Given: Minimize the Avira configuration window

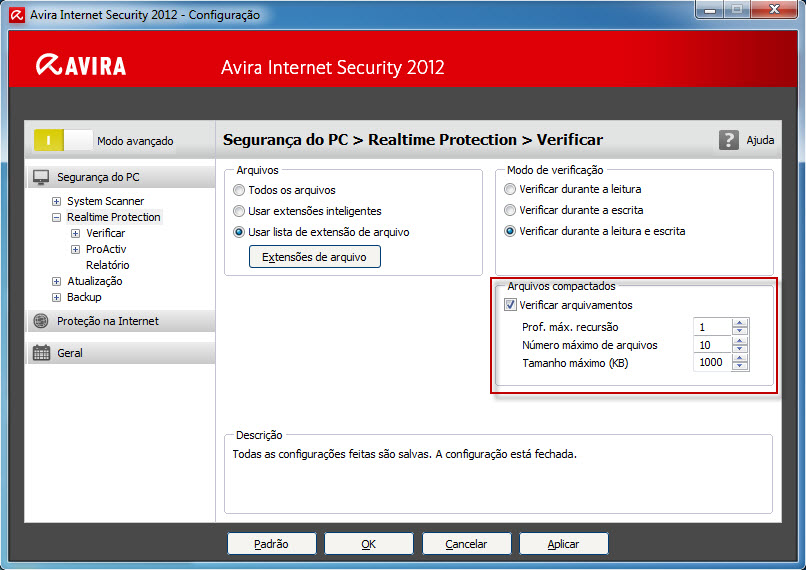Looking at the screenshot, I should point(710,10).
